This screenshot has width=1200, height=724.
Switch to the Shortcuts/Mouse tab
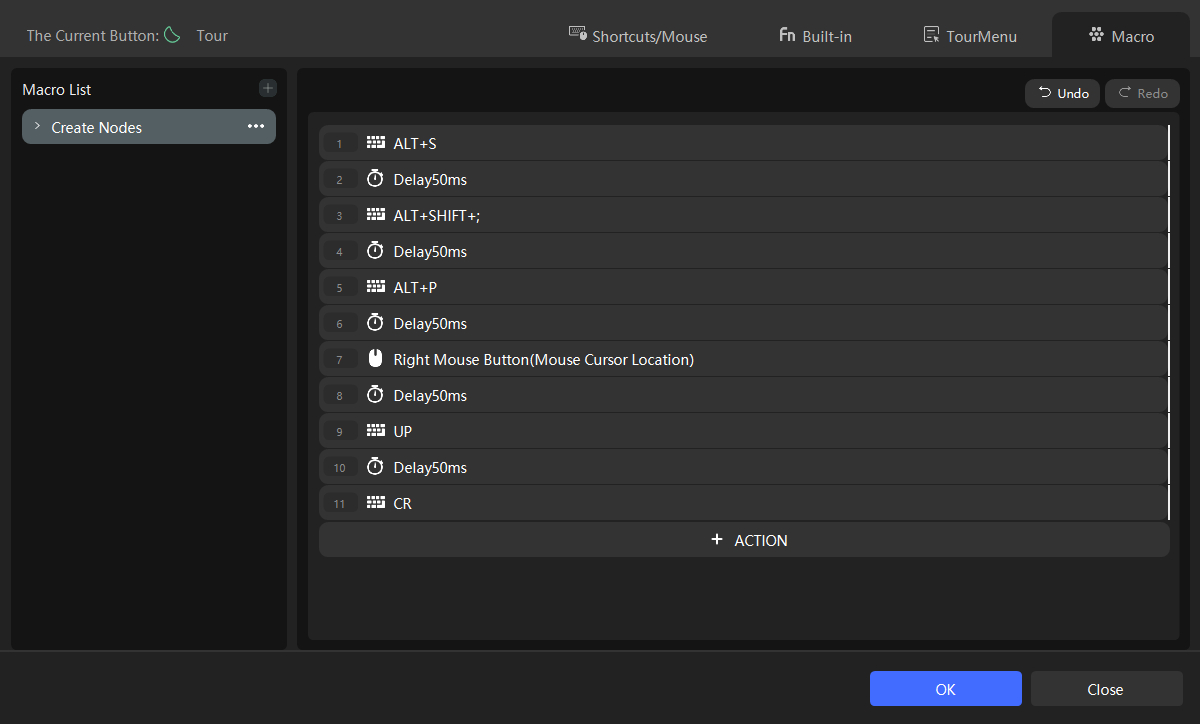638,36
